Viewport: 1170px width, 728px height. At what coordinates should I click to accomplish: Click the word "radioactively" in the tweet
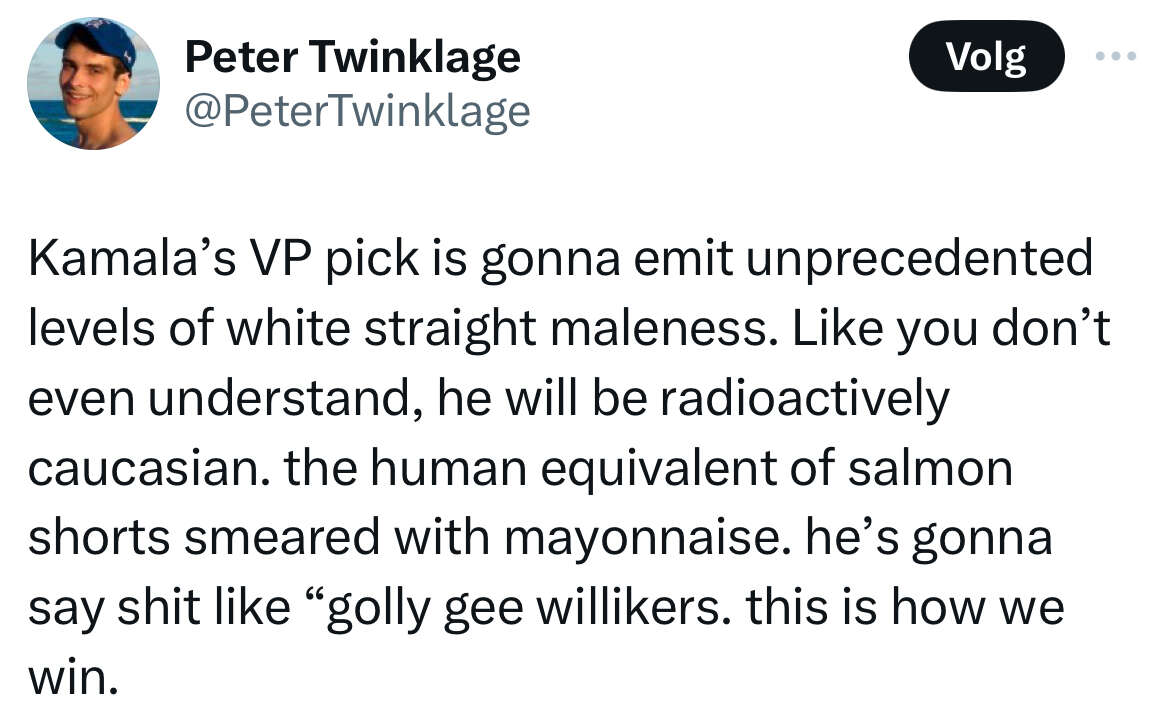[804, 399]
